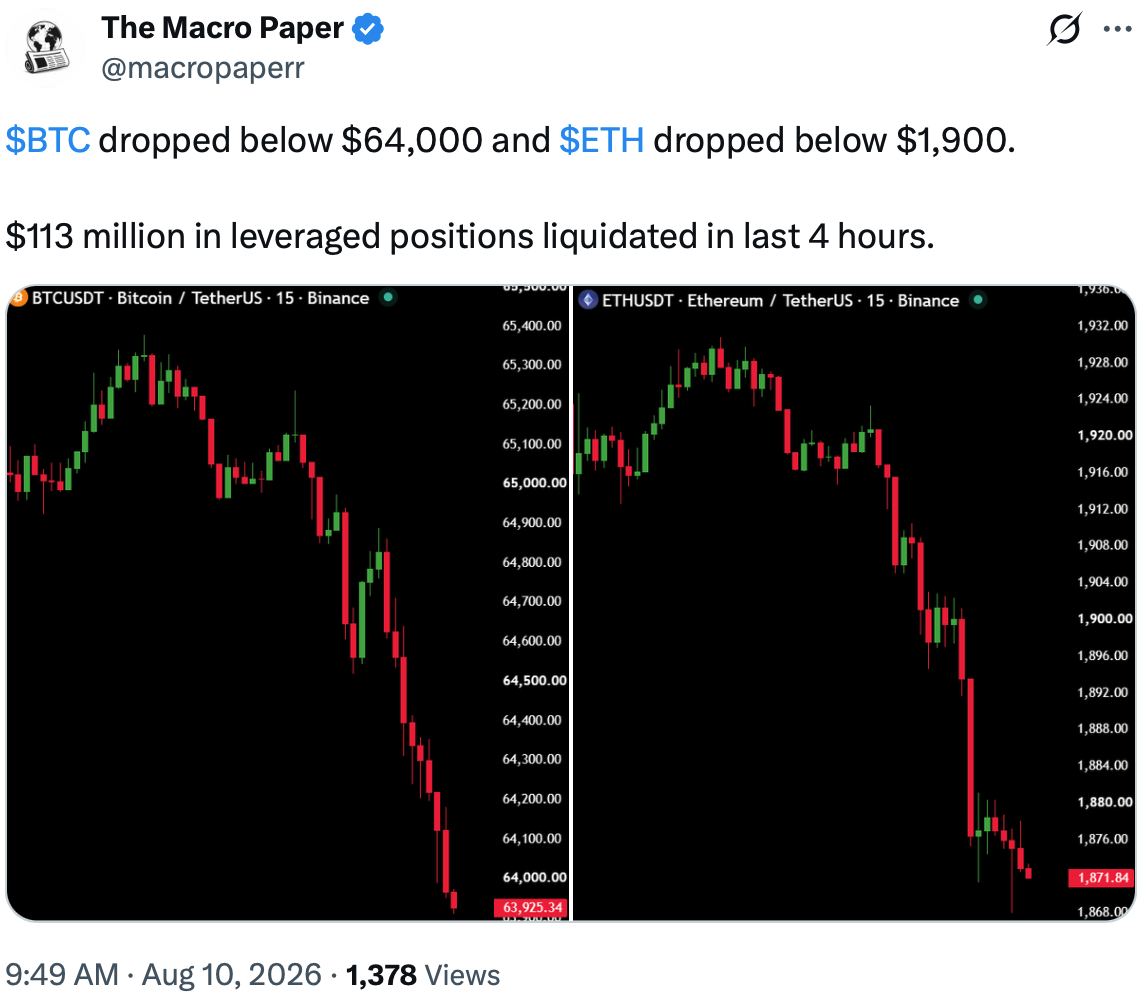Click the BTCUSDT Bitcoin / TetherUS chart title

(x=201, y=298)
